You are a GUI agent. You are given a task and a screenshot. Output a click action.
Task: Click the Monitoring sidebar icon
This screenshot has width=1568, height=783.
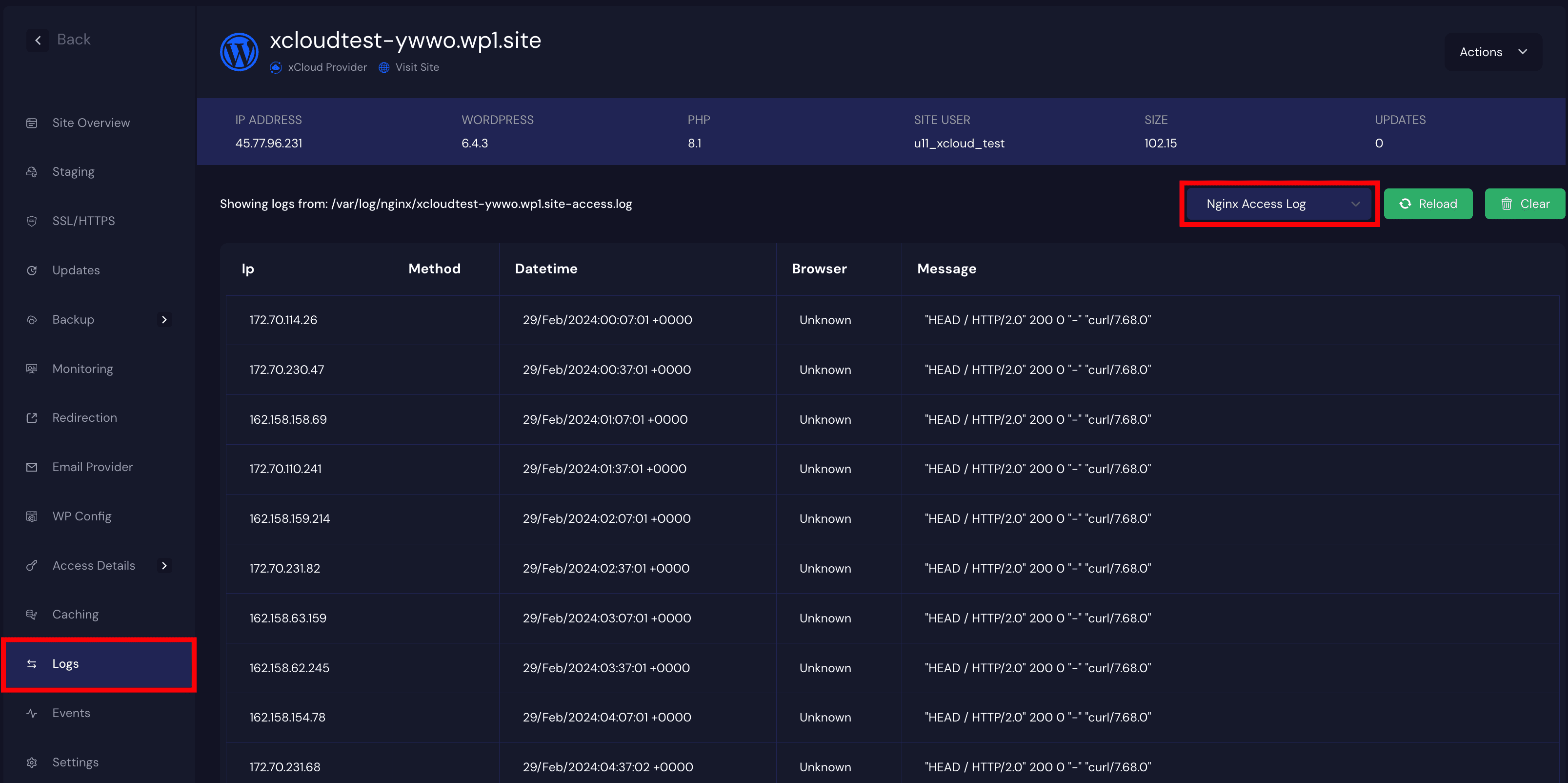coord(32,369)
